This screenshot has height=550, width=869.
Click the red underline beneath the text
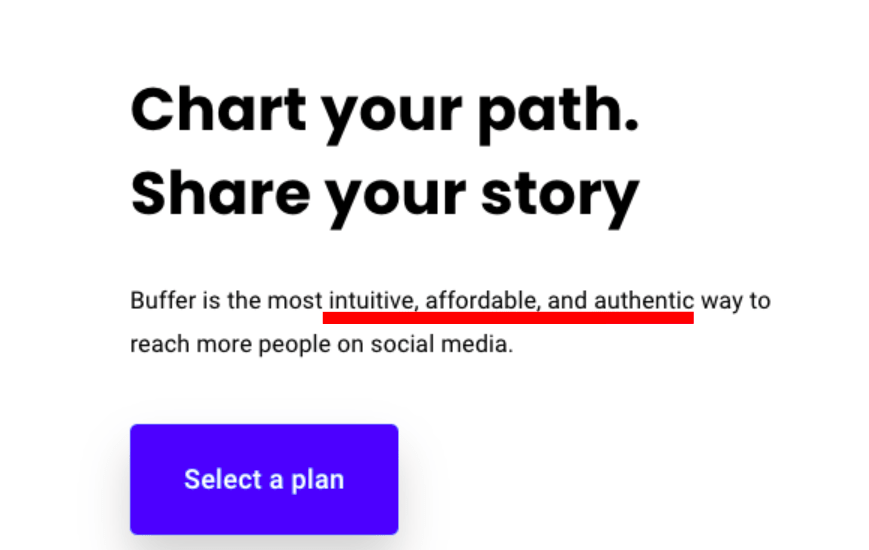tap(508, 317)
